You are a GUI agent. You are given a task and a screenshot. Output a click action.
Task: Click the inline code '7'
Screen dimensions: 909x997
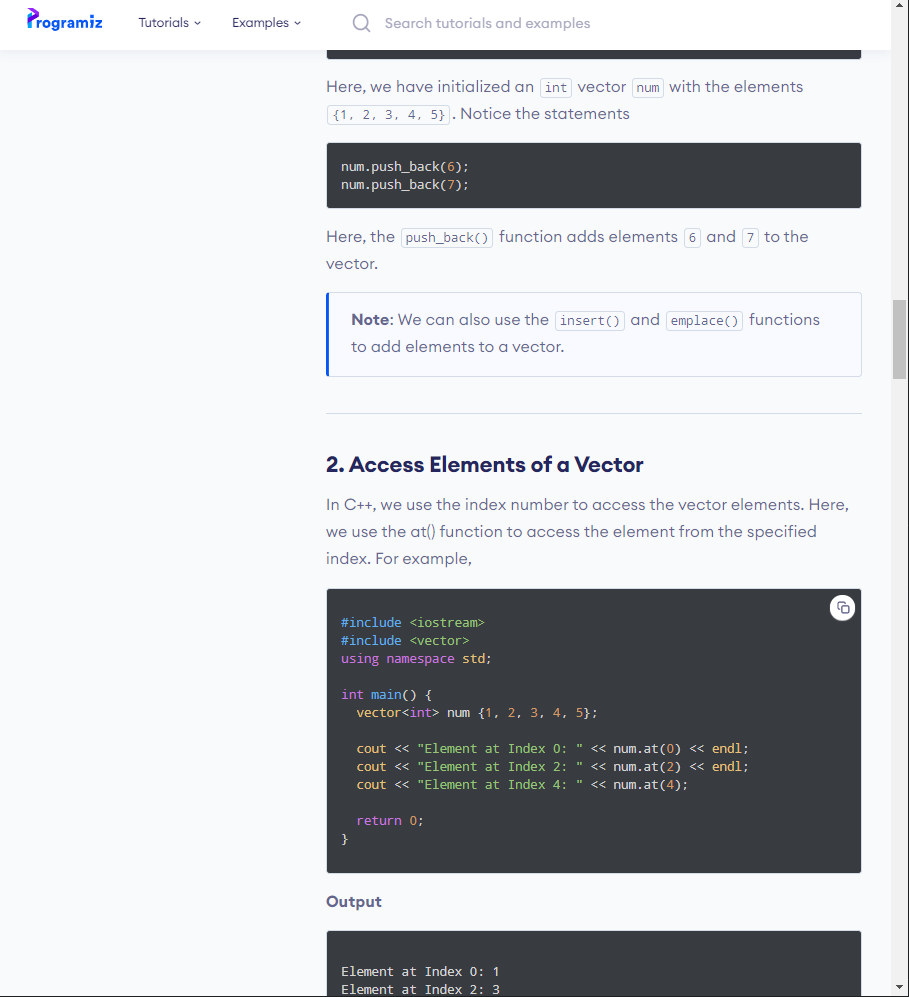tap(750, 238)
